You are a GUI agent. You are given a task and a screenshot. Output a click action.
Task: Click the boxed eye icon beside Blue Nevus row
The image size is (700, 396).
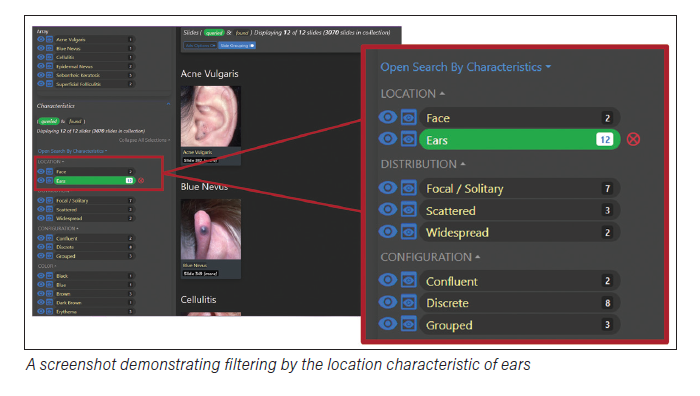point(49,48)
